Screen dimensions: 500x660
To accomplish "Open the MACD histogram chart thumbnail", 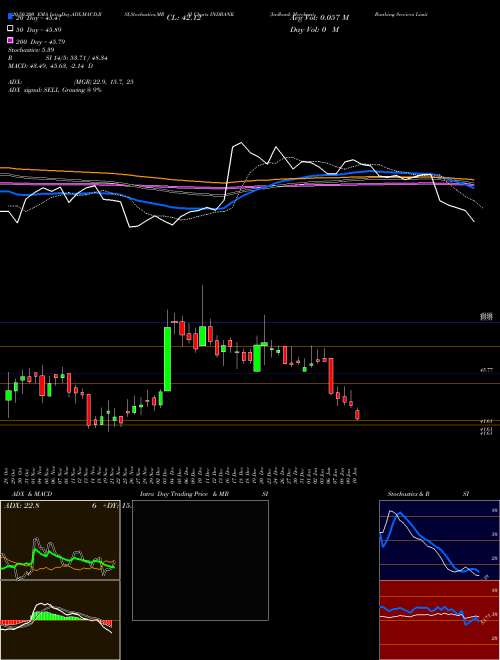I will [x=60, y=620].
